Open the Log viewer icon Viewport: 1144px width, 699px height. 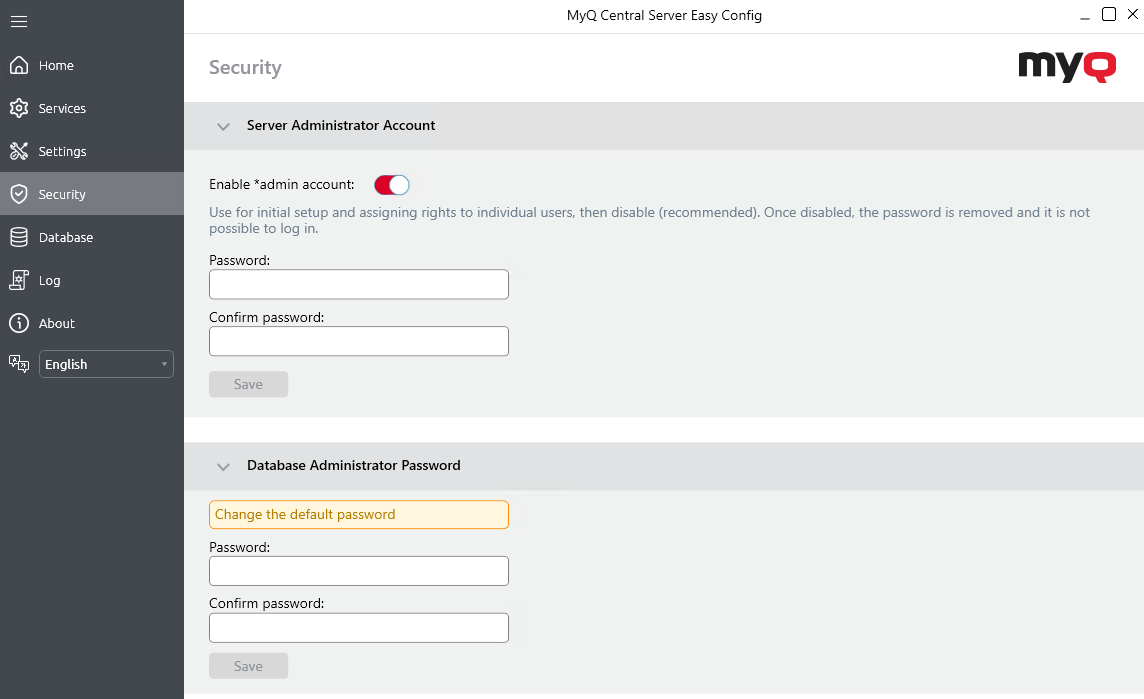point(20,280)
